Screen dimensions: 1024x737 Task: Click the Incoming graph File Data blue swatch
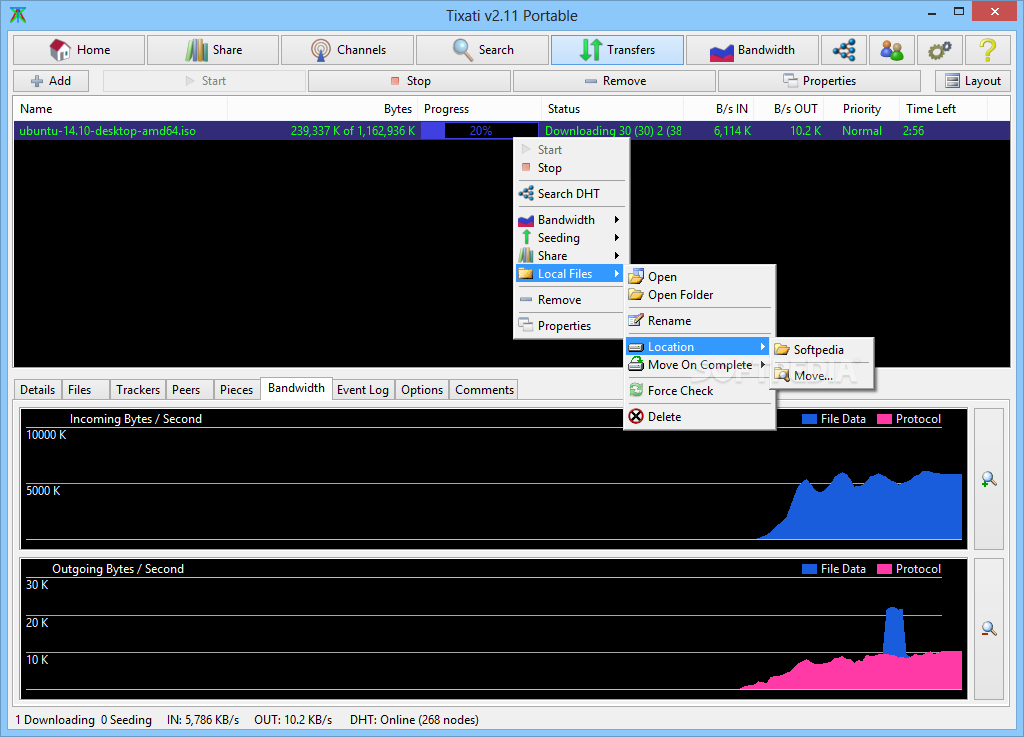[x=809, y=419]
